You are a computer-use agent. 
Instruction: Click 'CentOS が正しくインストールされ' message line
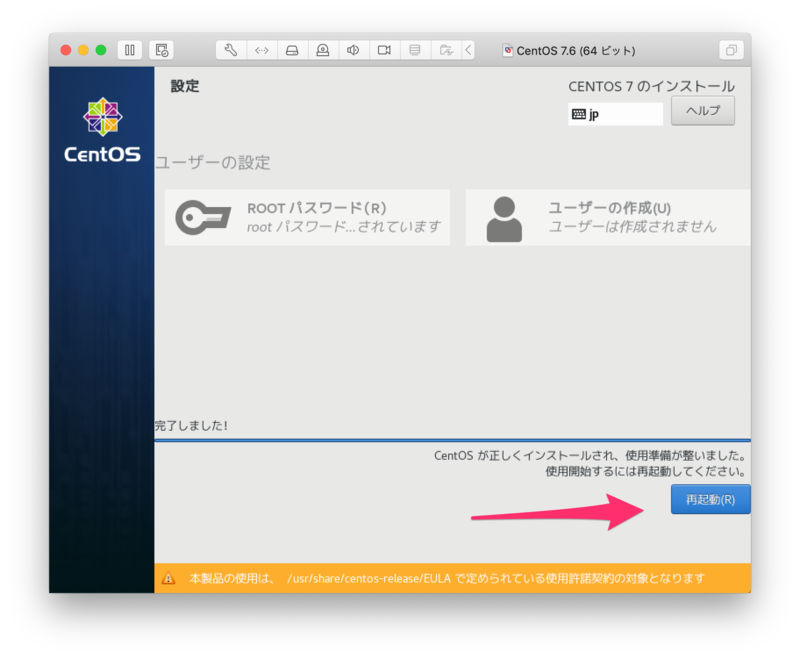point(590,455)
